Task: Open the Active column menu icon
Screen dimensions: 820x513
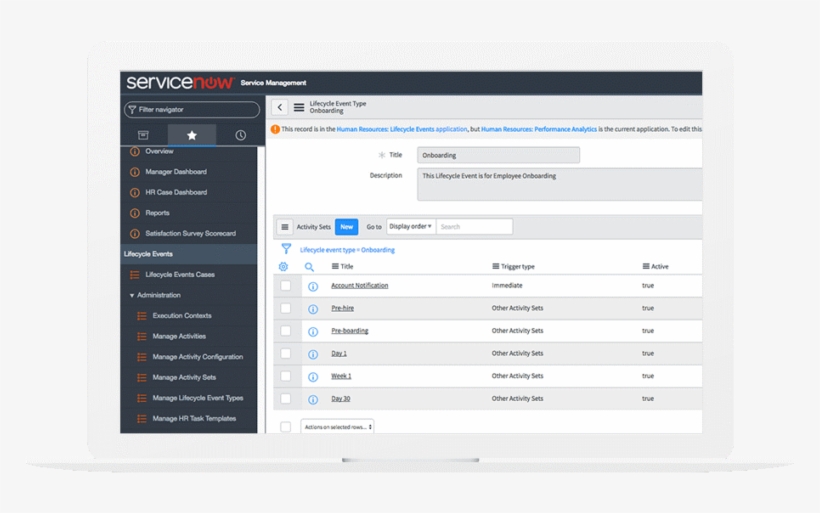Action: (646, 266)
